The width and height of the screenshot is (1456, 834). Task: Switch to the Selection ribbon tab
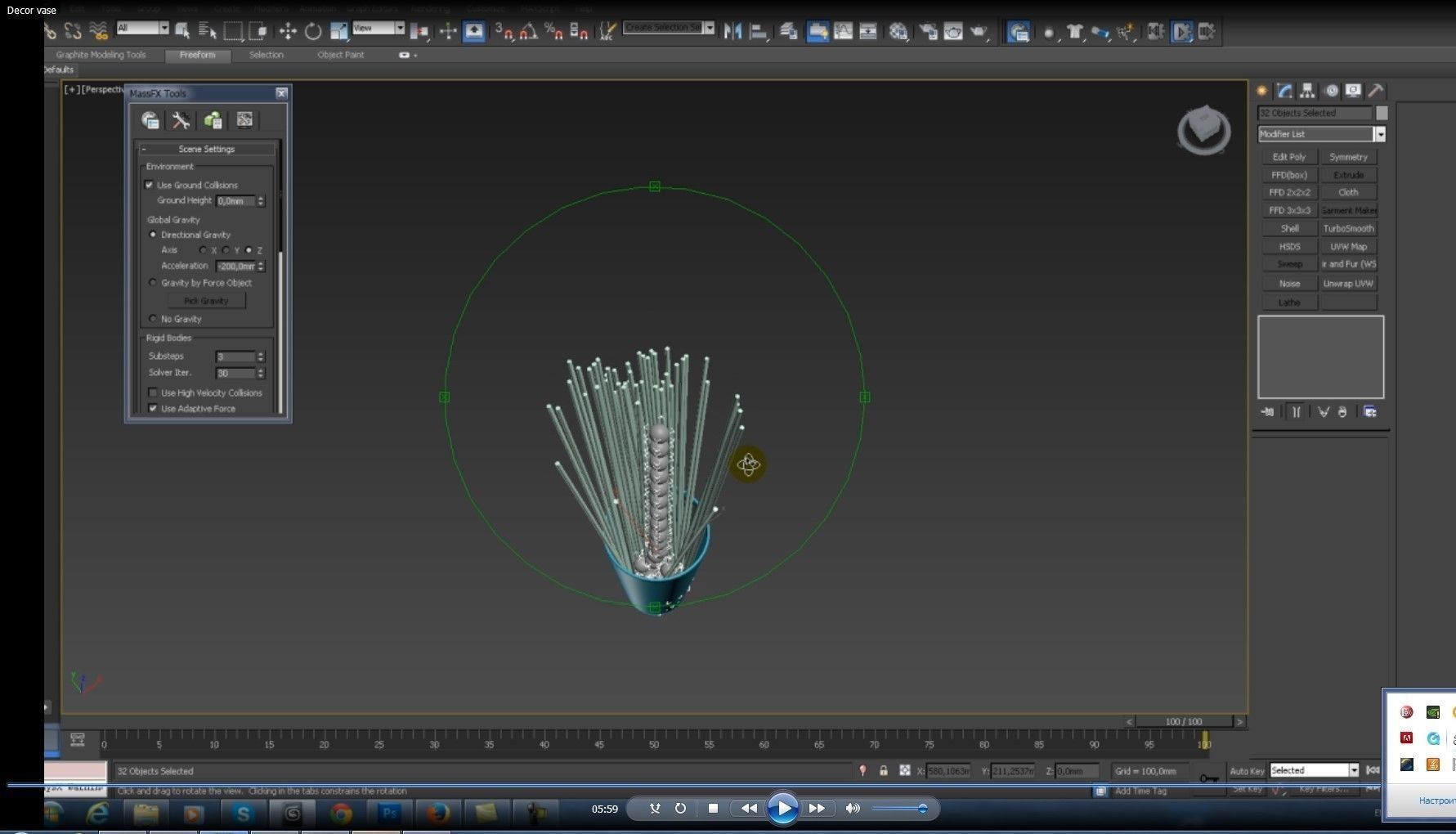pos(267,55)
